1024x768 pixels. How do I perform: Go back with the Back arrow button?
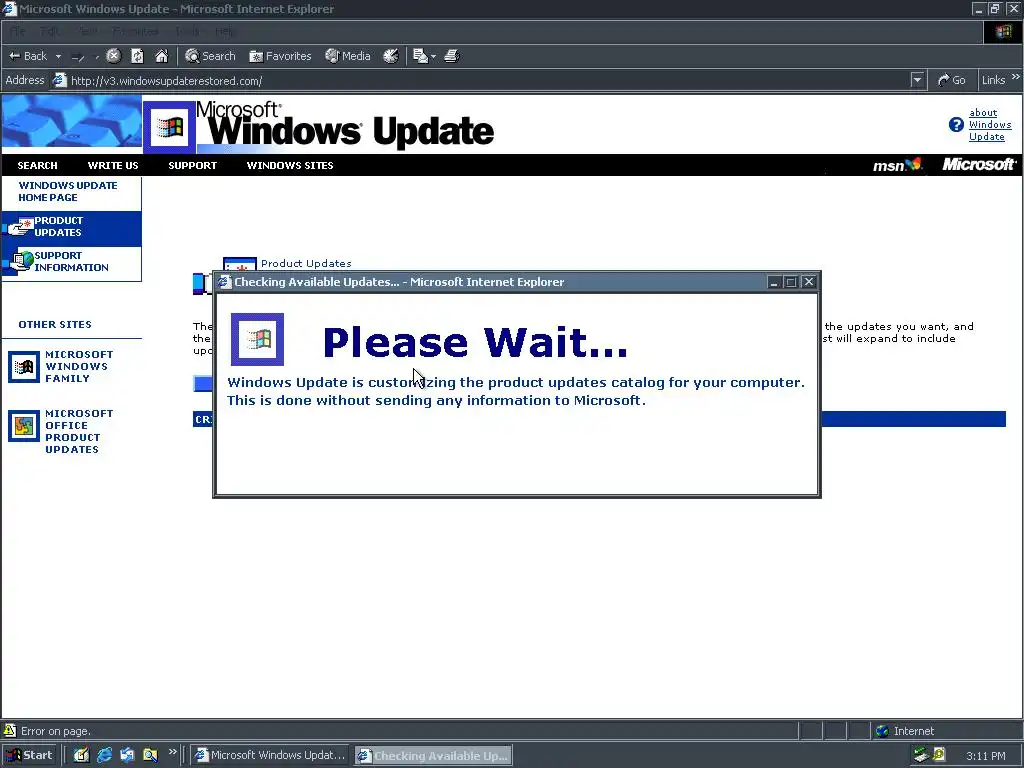click(x=27, y=56)
